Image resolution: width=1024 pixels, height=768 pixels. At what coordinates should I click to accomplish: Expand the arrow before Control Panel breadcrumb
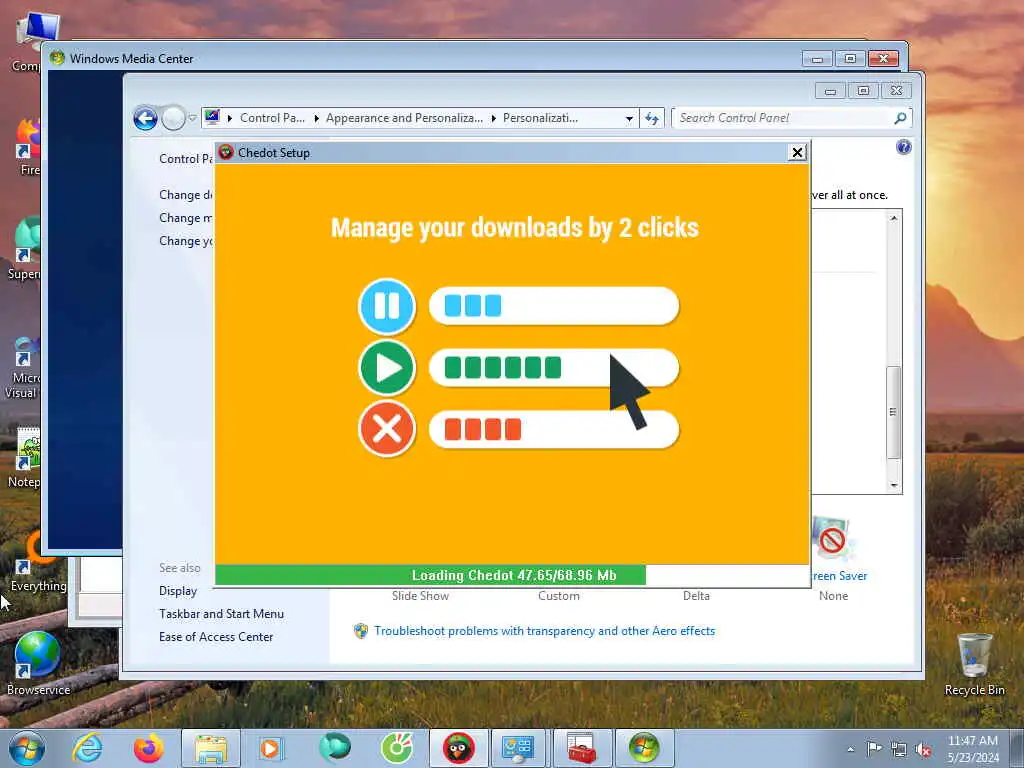click(x=230, y=118)
